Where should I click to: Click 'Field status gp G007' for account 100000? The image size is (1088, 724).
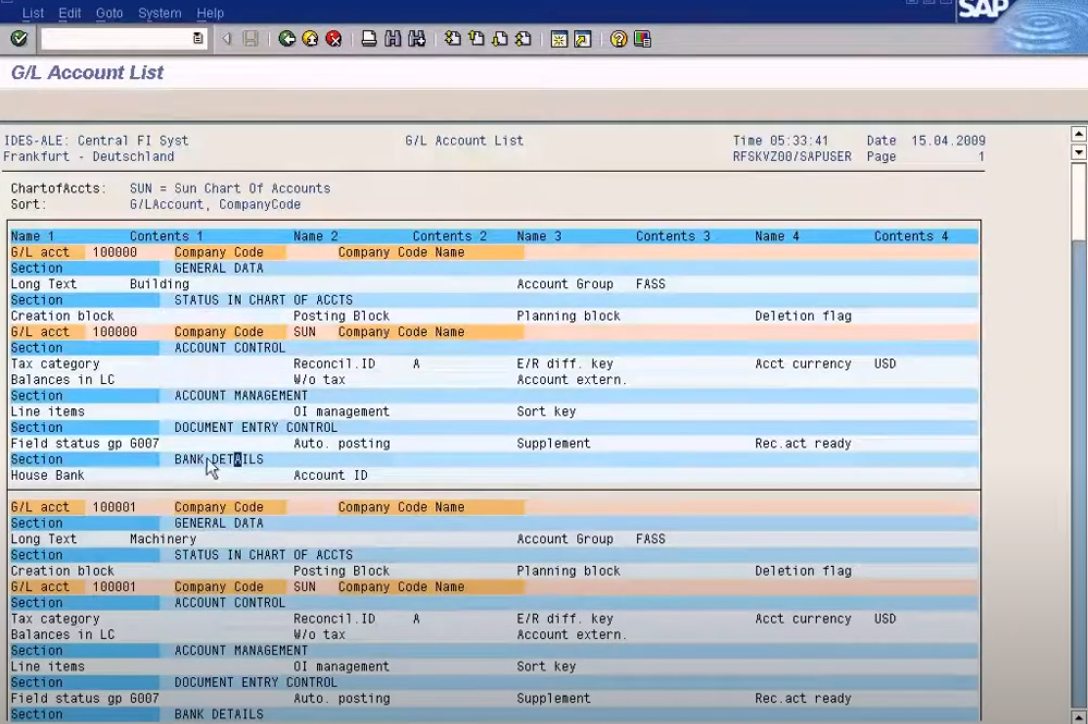coord(85,444)
